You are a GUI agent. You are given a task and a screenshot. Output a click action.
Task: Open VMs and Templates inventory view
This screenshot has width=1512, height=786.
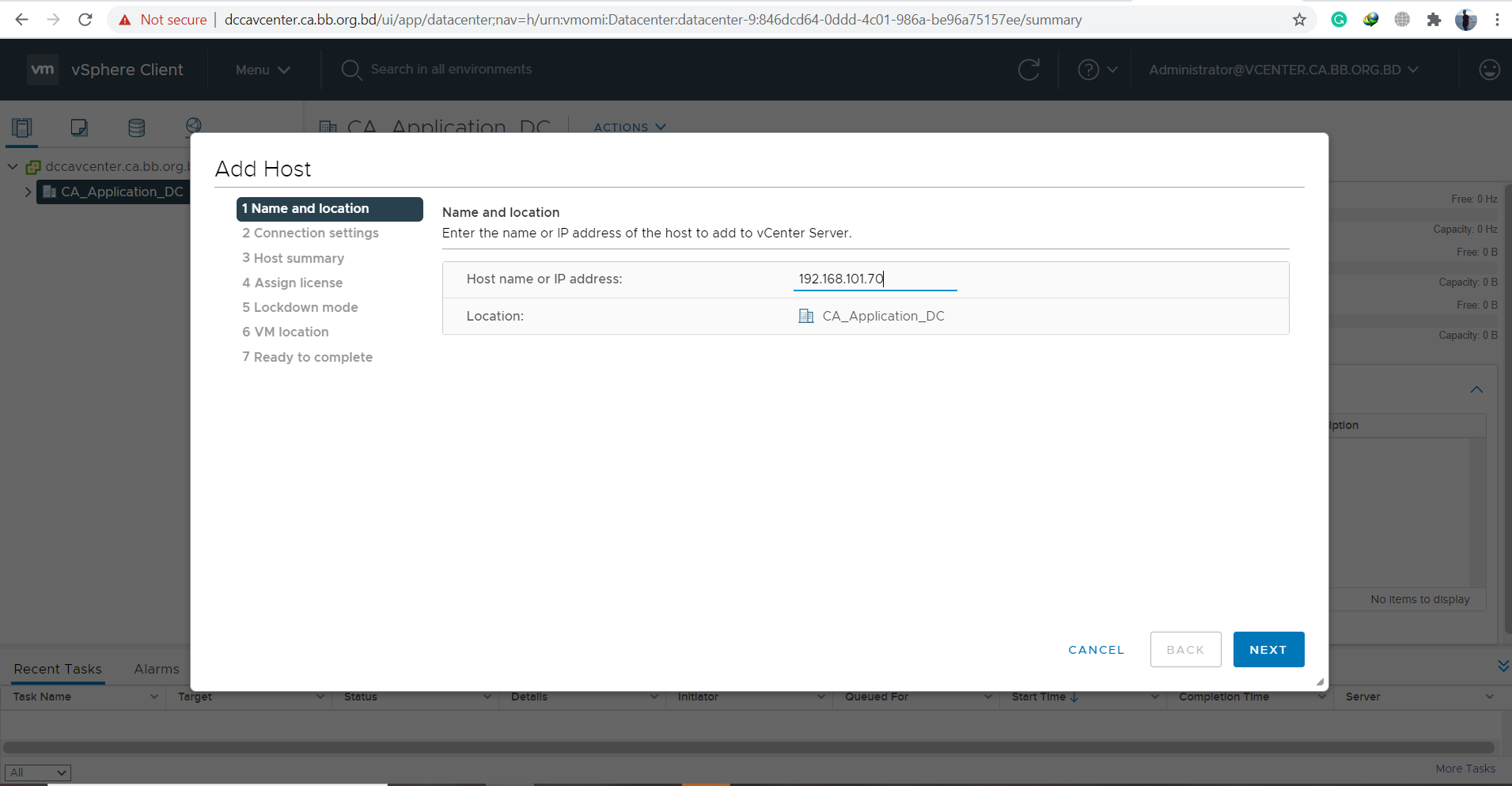click(79, 127)
